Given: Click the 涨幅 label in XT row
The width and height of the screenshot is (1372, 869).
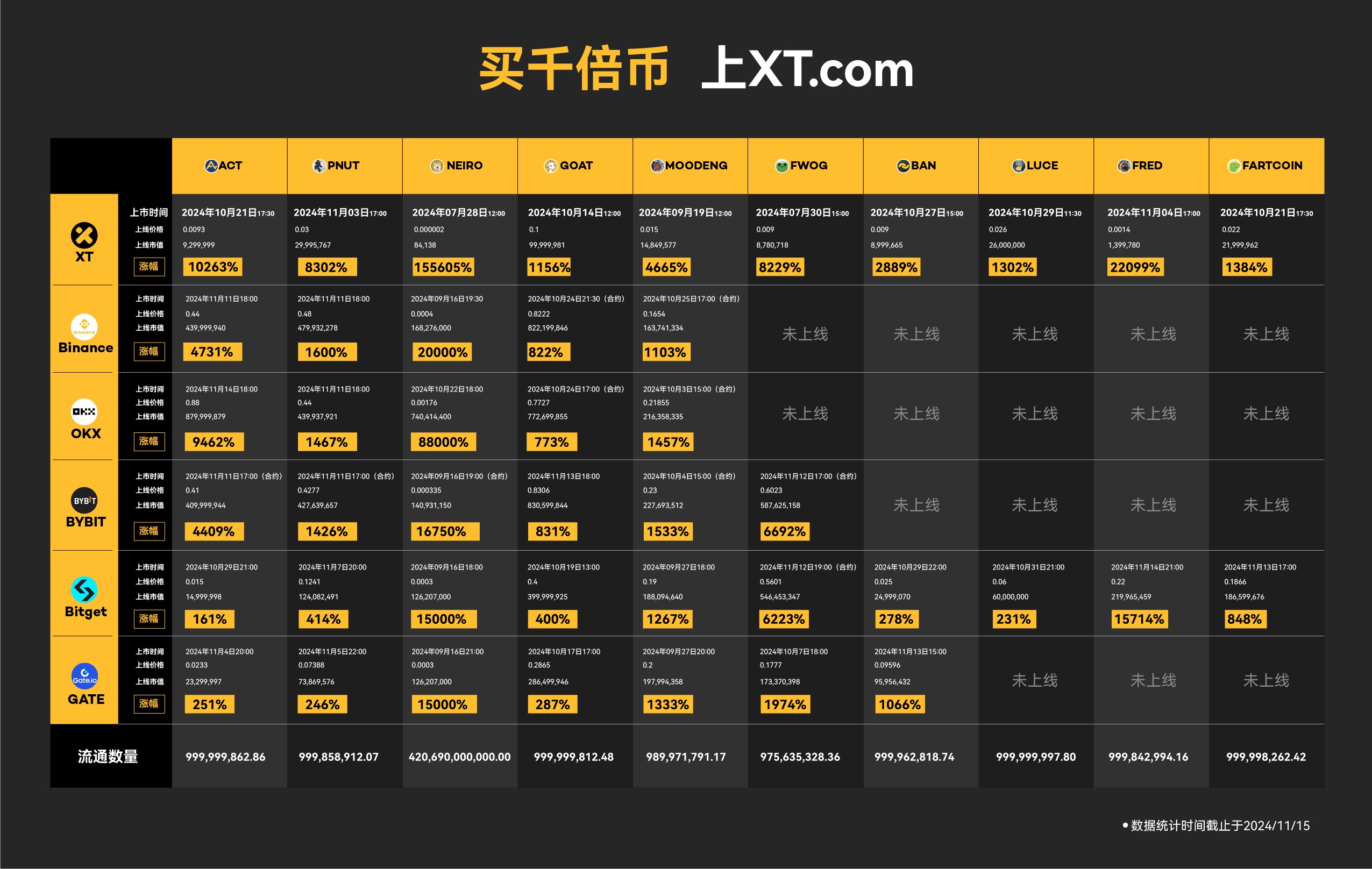Looking at the screenshot, I should point(148,267).
